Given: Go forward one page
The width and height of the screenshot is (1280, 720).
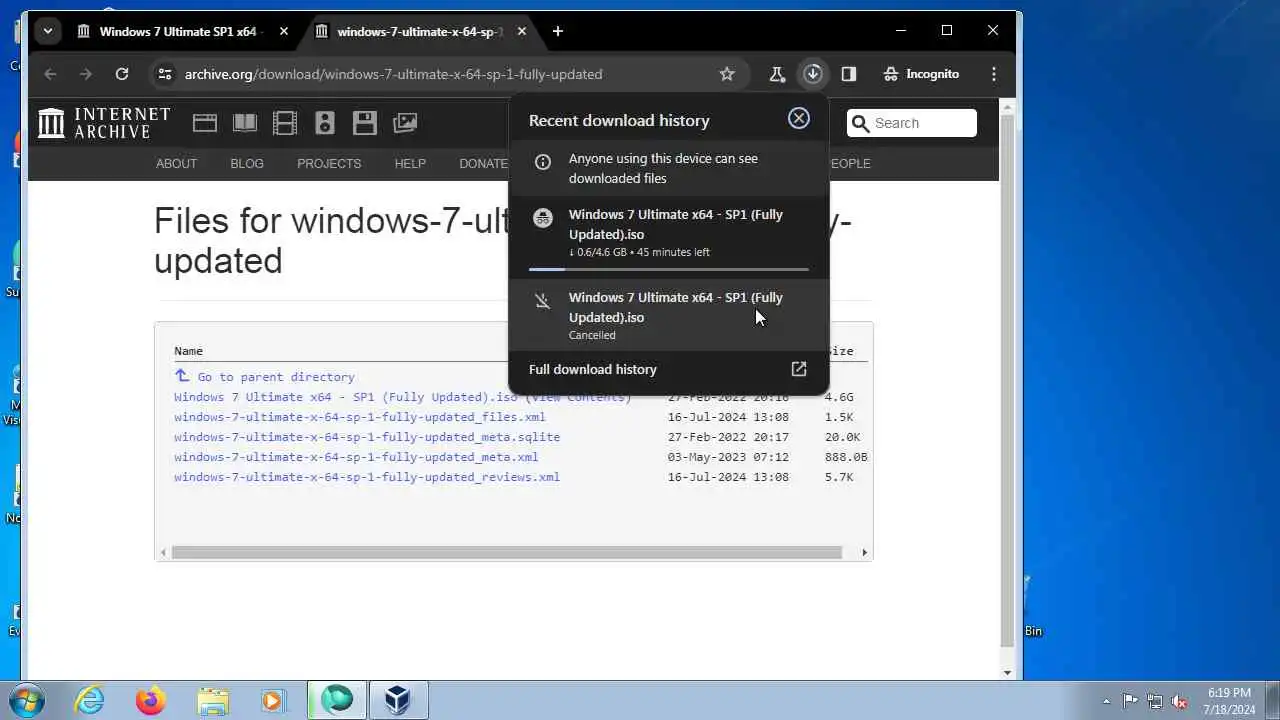Looking at the screenshot, I should (86, 74).
